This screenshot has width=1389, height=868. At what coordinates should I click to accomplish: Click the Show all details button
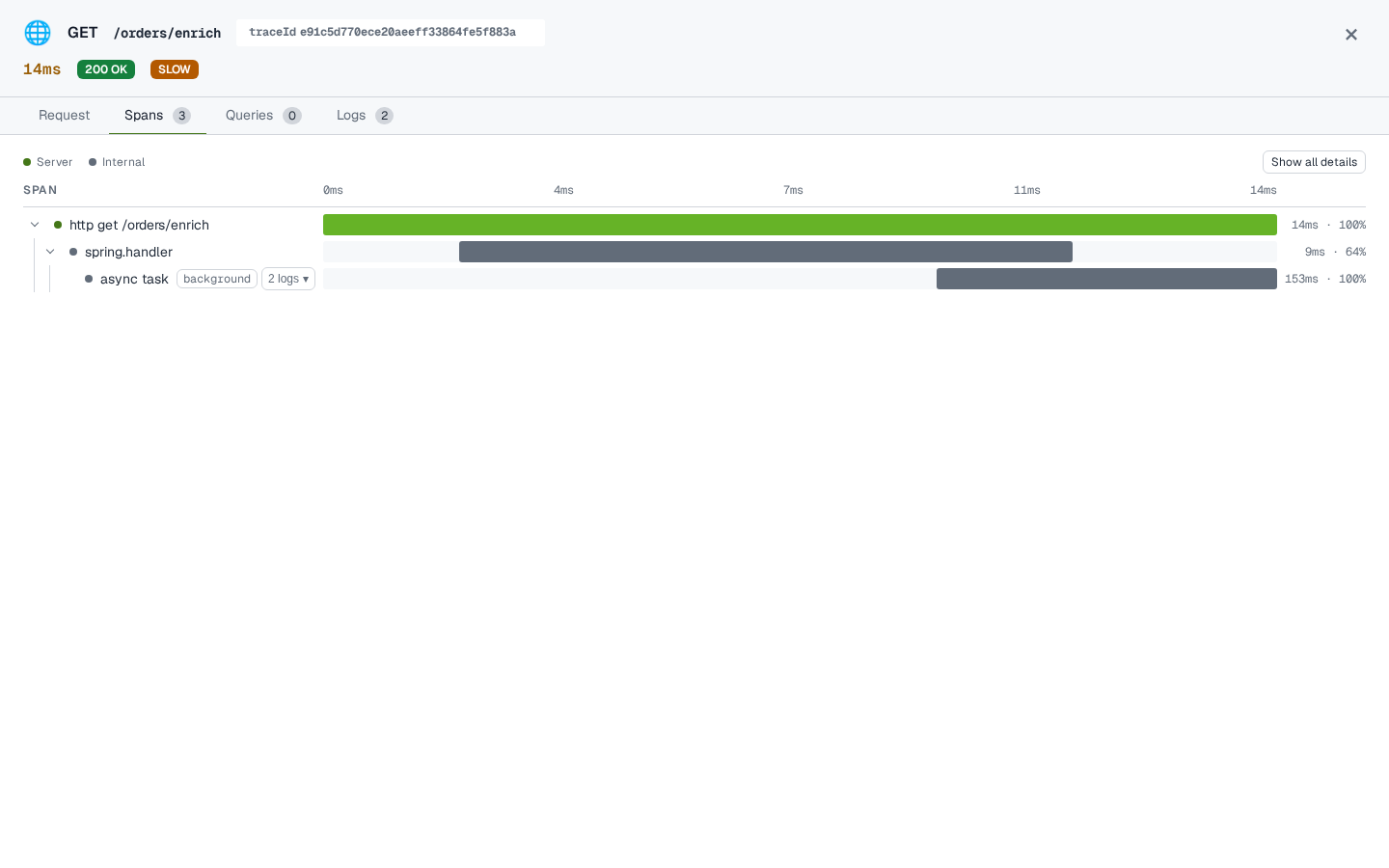point(1314,162)
